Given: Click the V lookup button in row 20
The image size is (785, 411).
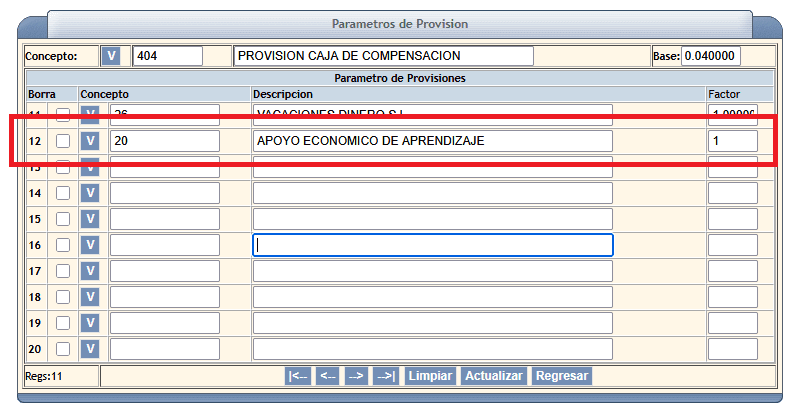Looking at the screenshot, I should (x=90, y=349).
